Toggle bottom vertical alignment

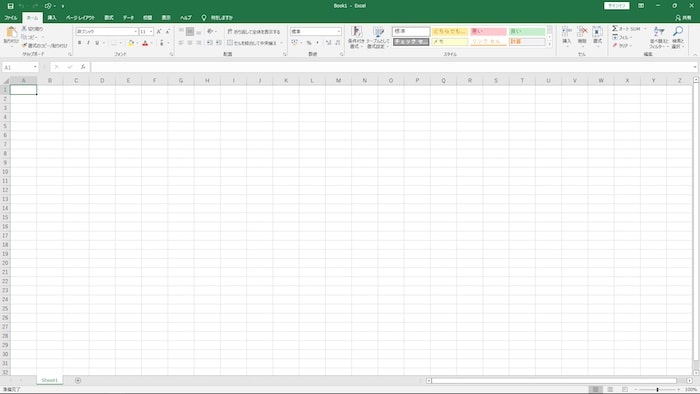(x=198, y=32)
